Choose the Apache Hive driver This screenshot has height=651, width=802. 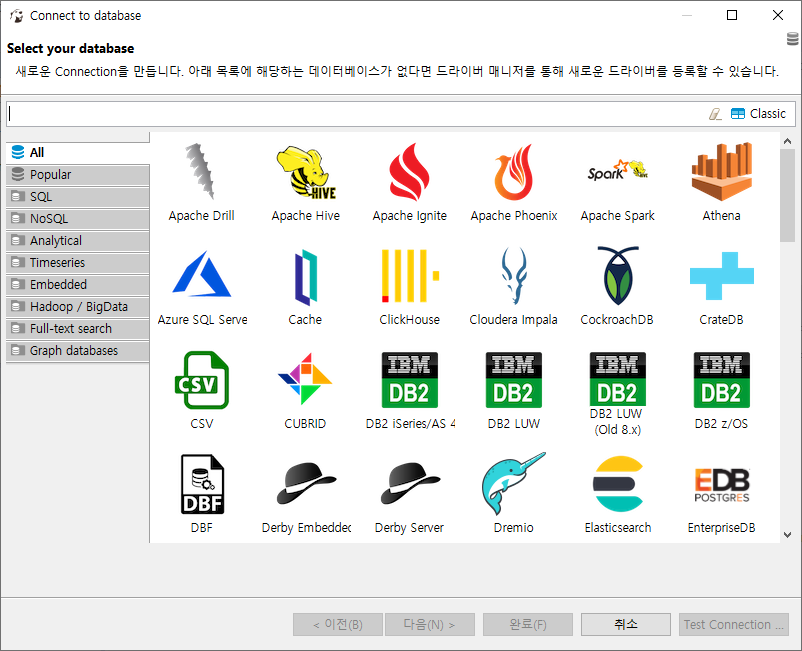(306, 172)
